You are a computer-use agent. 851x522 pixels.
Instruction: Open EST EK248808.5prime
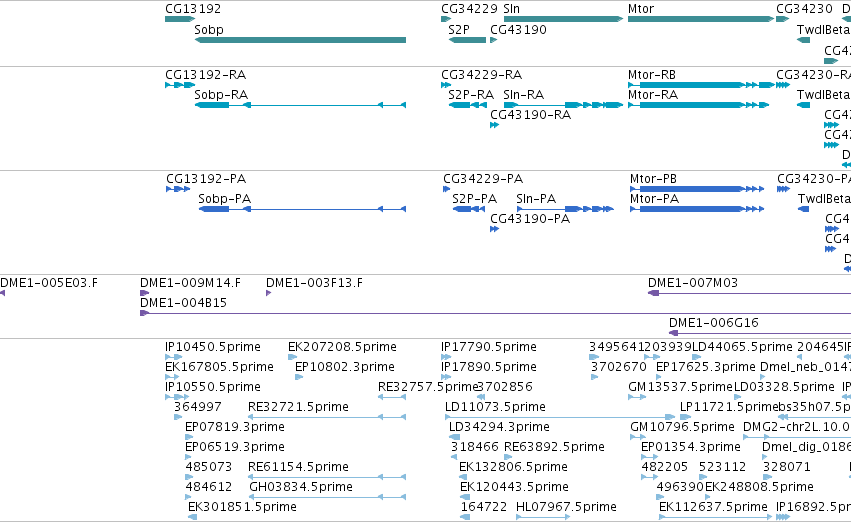click(759, 488)
